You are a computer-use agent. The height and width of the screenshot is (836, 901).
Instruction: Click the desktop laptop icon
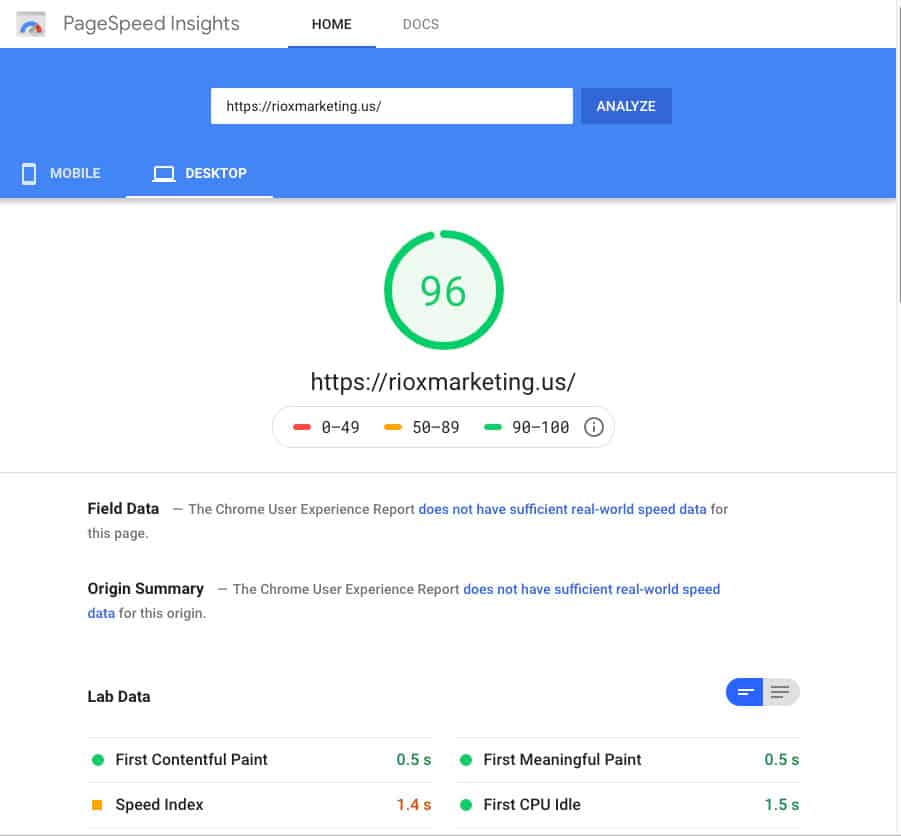164,174
